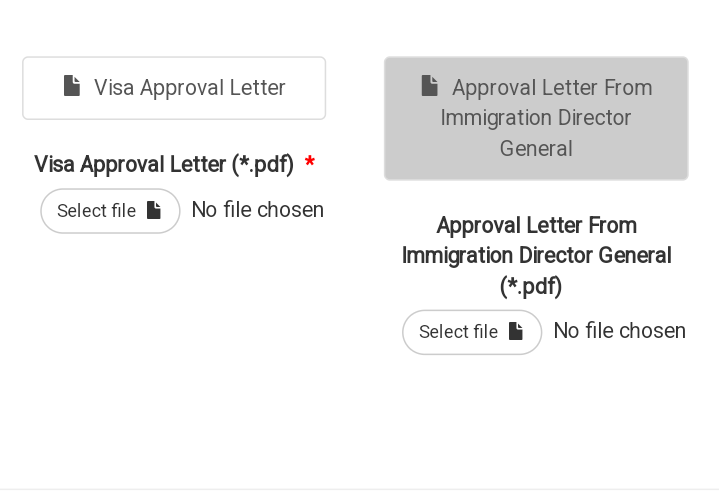Click the word "General" in the gray tab
This screenshot has width=719, height=500.
pyautogui.click(x=536, y=149)
